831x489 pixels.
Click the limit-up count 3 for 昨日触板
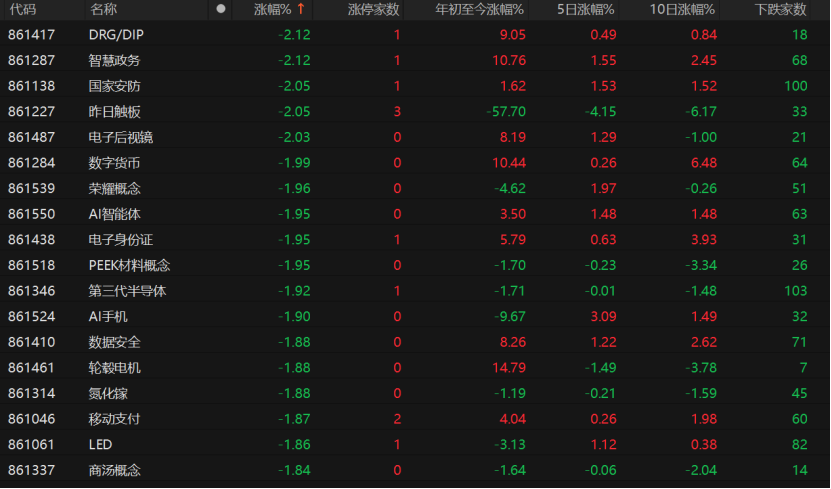point(397,112)
